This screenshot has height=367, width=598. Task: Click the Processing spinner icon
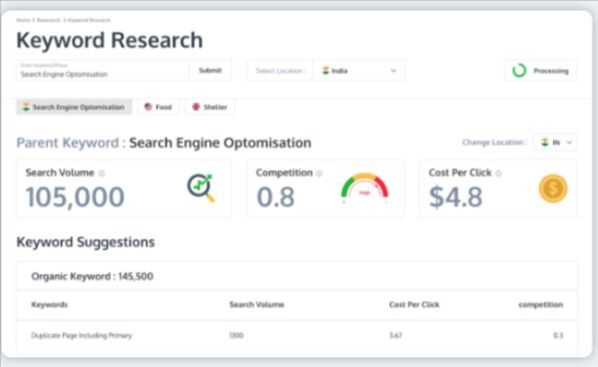pyautogui.click(x=519, y=71)
